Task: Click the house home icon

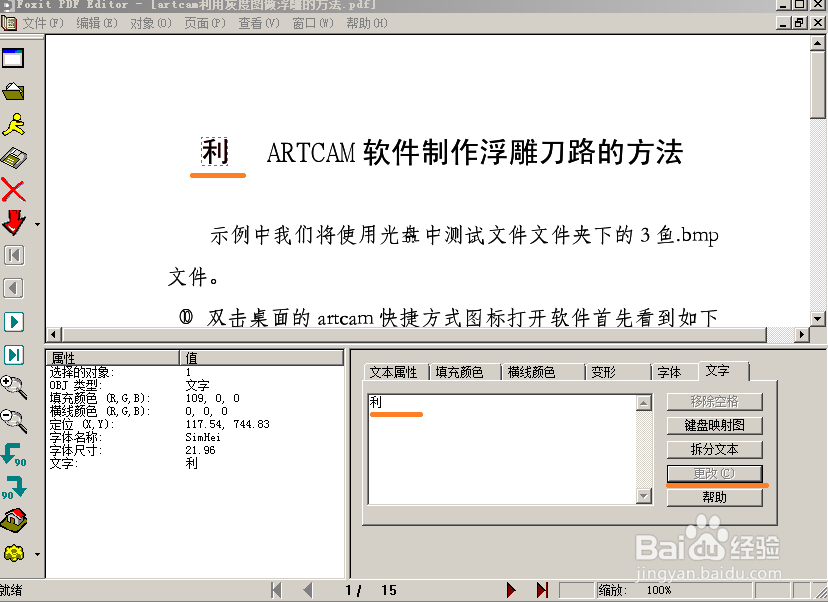Action: click(x=13, y=520)
